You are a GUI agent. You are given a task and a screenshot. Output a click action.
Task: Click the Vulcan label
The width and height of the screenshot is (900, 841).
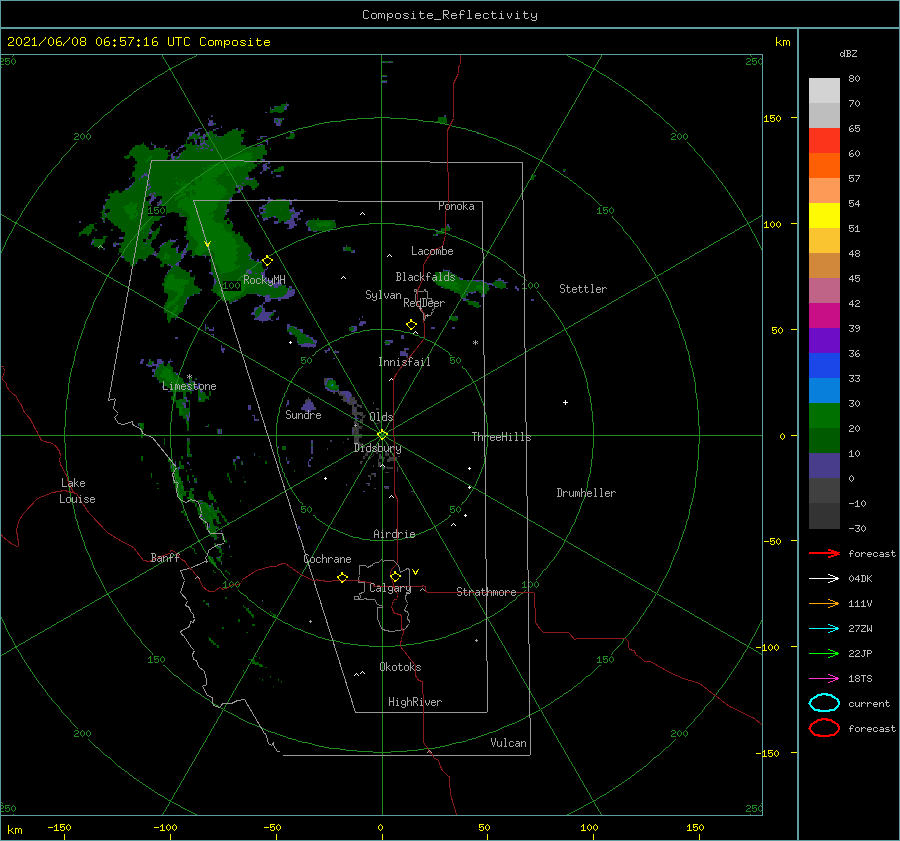508,743
